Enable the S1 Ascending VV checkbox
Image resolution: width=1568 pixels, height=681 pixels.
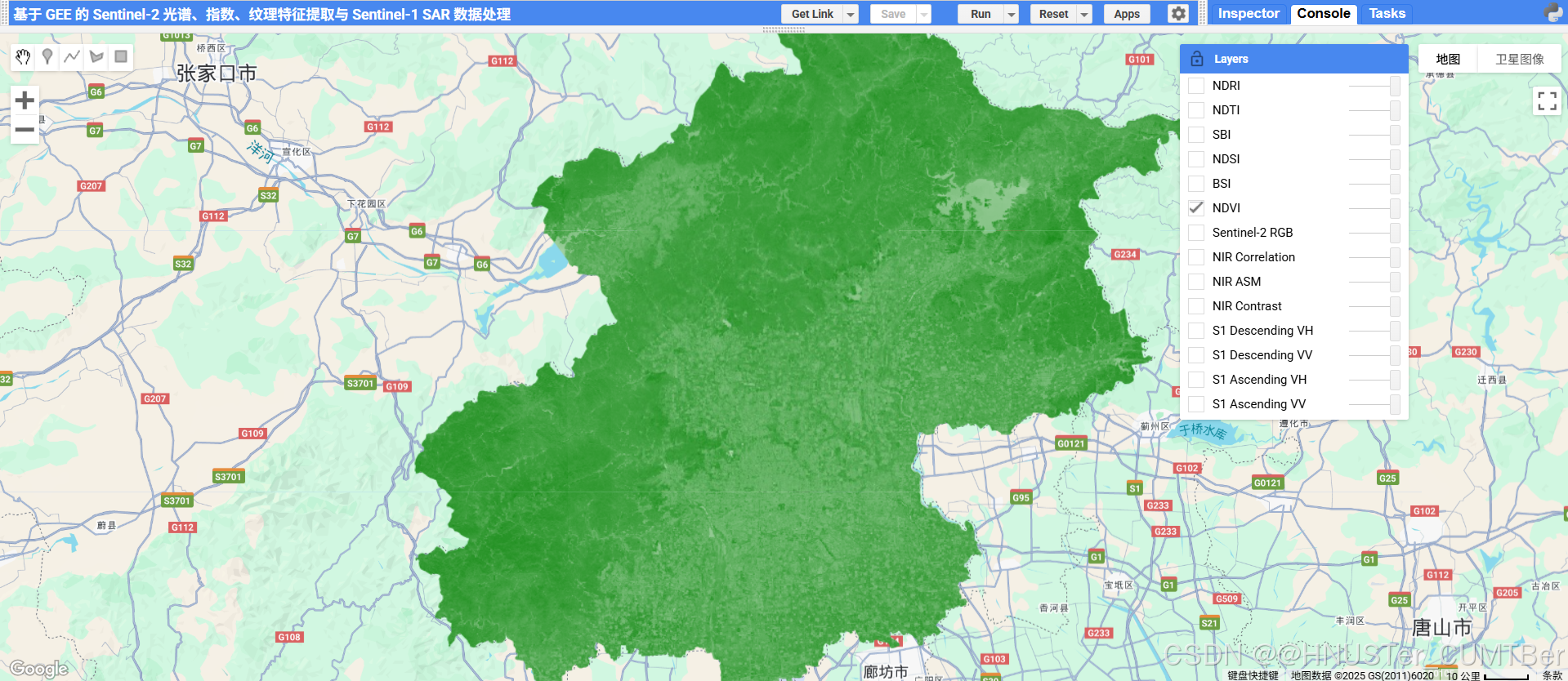point(1196,404)
